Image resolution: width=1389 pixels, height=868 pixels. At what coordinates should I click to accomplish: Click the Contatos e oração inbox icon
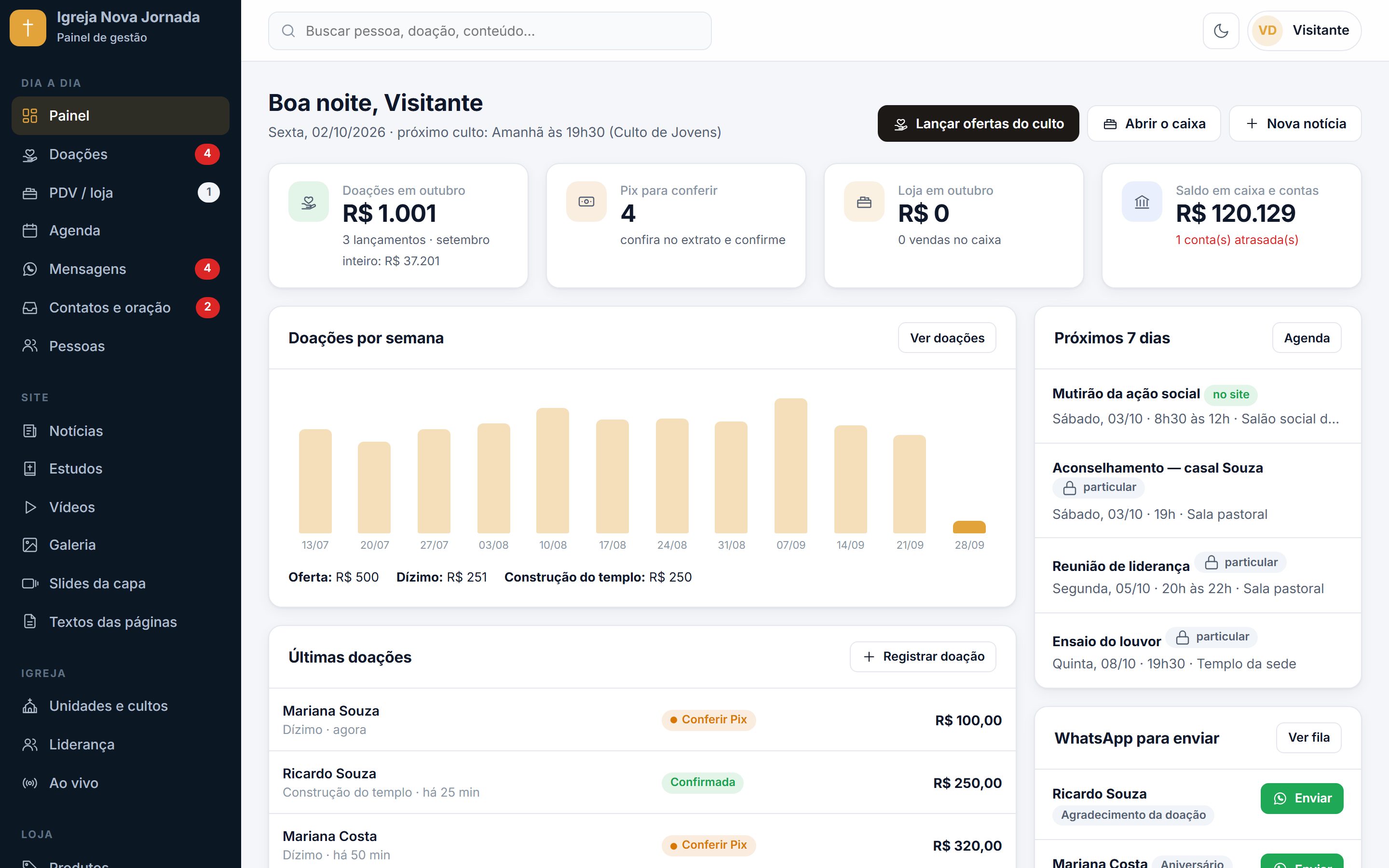pos(30,308)
